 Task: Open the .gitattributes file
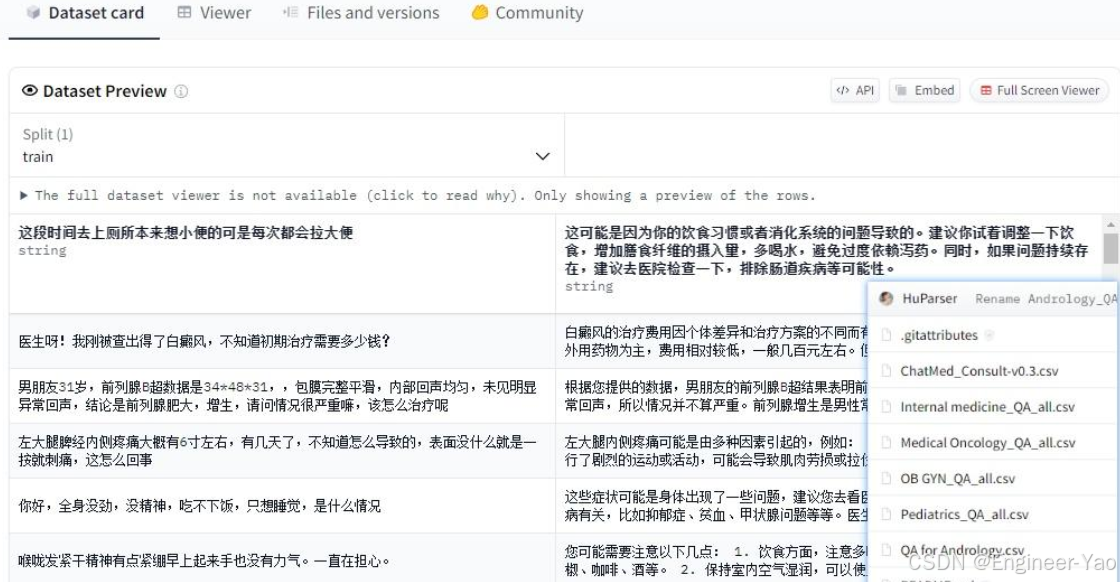click(x=939, y=335)
